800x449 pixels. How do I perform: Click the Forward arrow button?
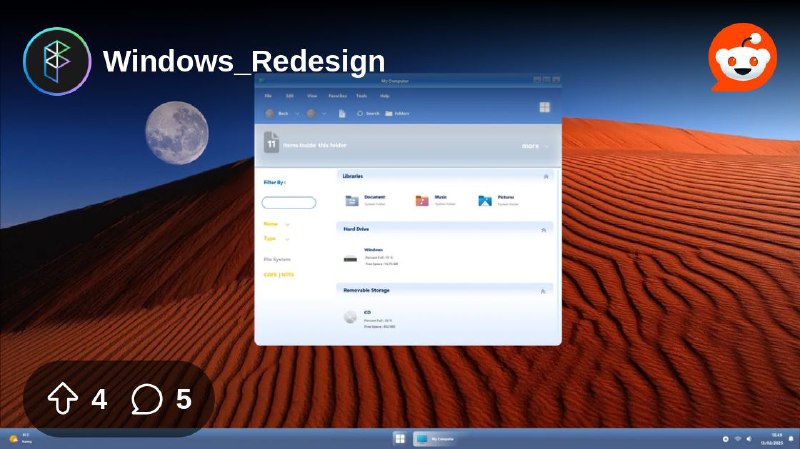[311, 113]
